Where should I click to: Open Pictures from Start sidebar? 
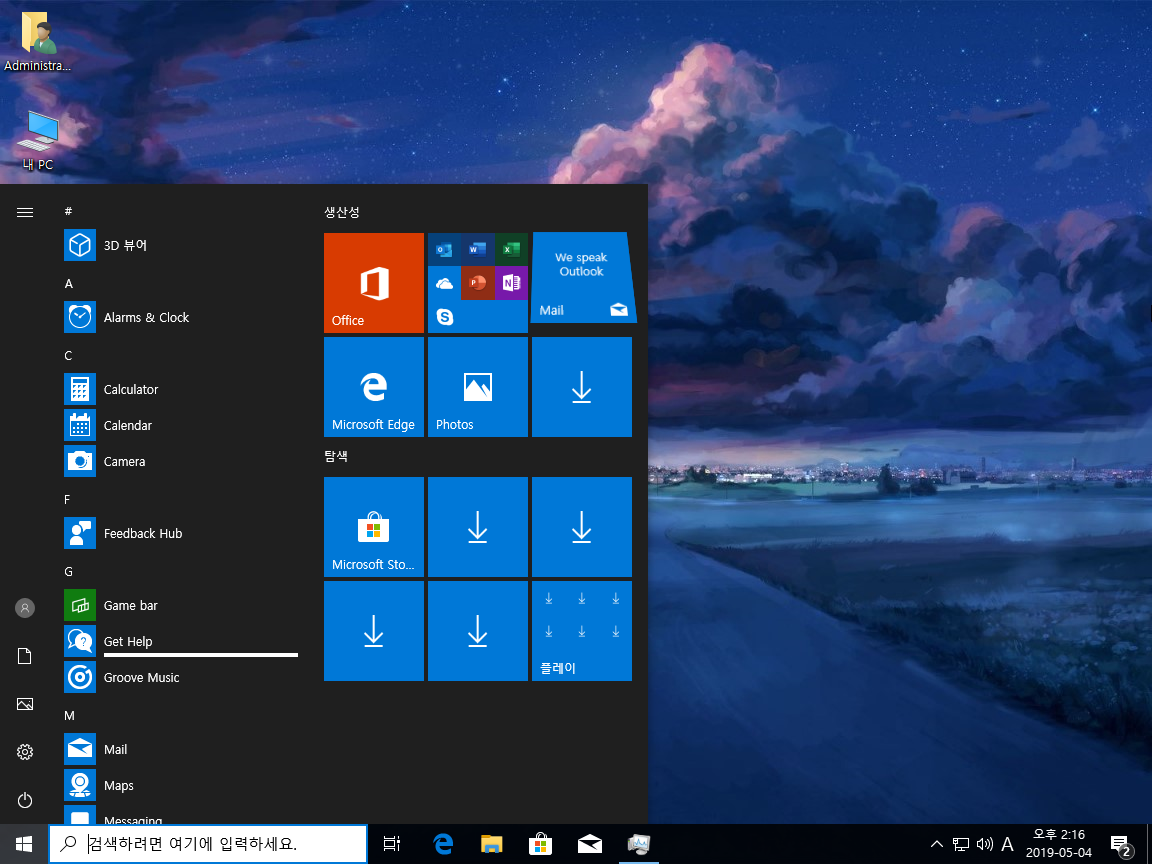[x=25, y=704]
